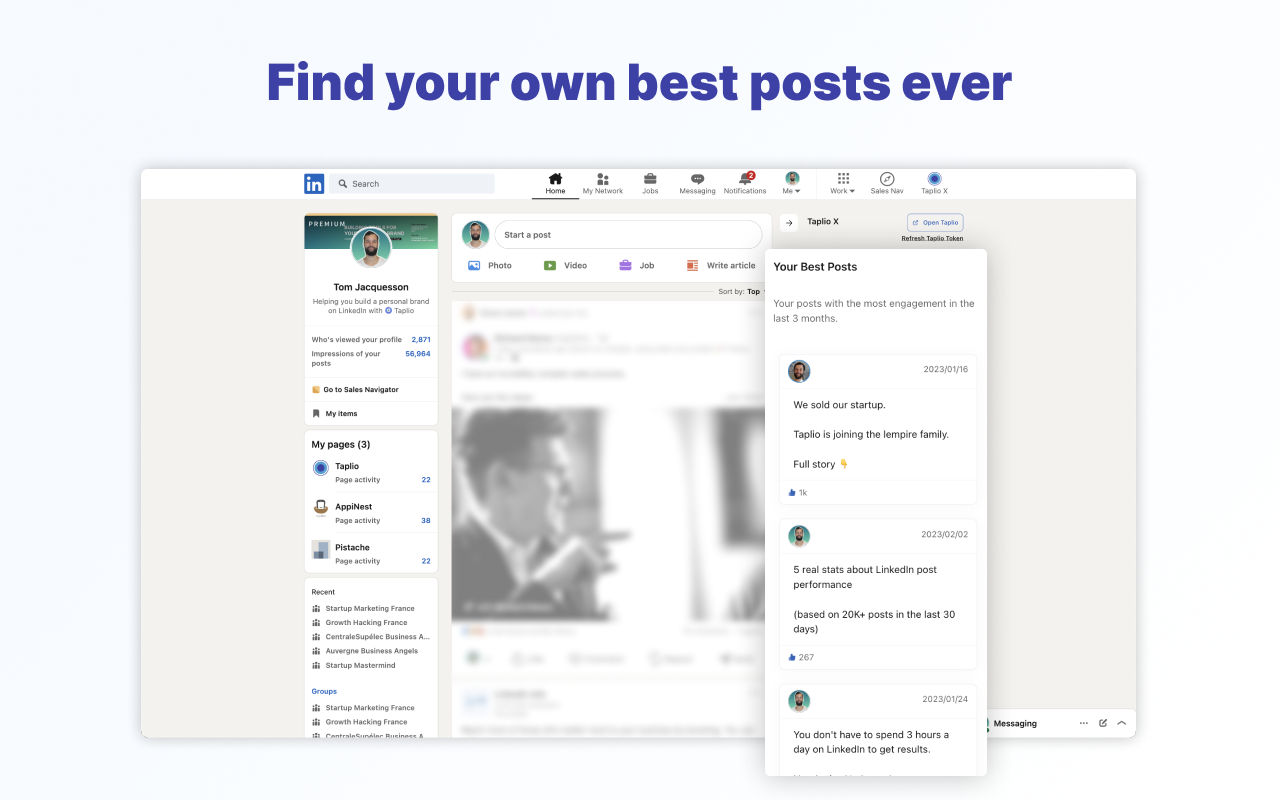The height and width of the screenshot is (800, 1280).
Task: Open the My Network tab
Action: pyautogui.click(x=603, y=184)
